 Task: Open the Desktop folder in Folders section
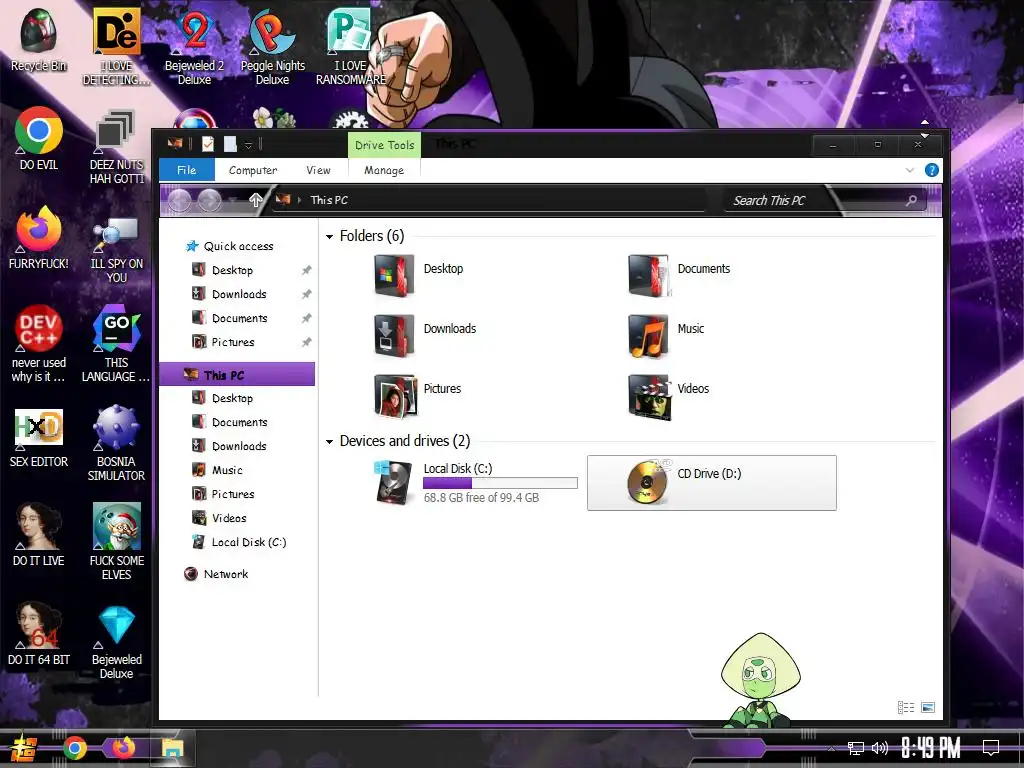pyautogui.click(x=419, y=276)
